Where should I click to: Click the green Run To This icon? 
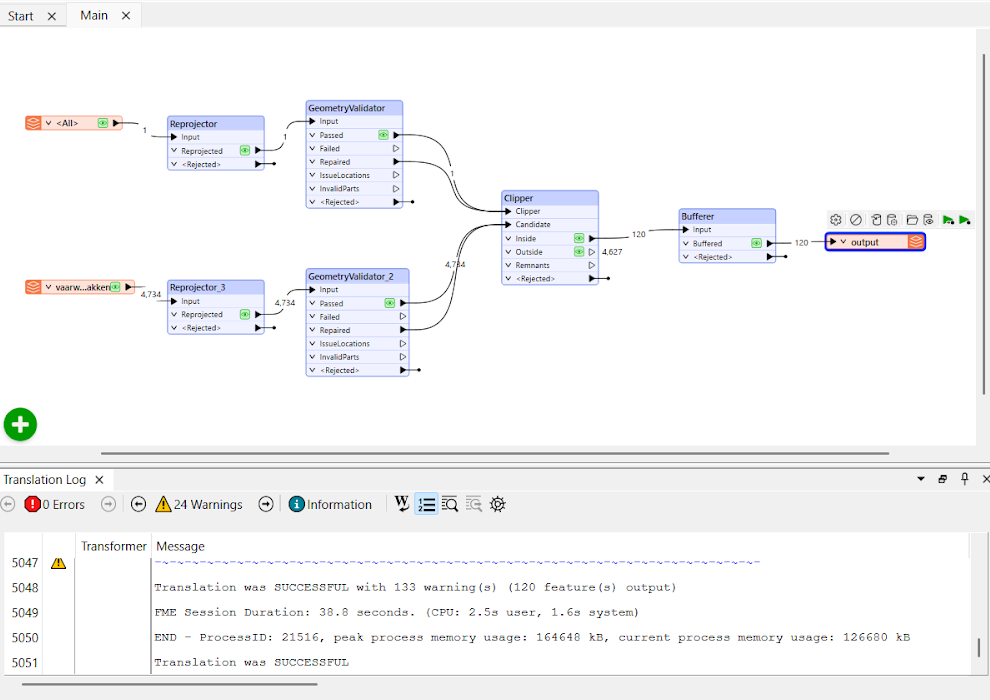click(x=947, y=220)
